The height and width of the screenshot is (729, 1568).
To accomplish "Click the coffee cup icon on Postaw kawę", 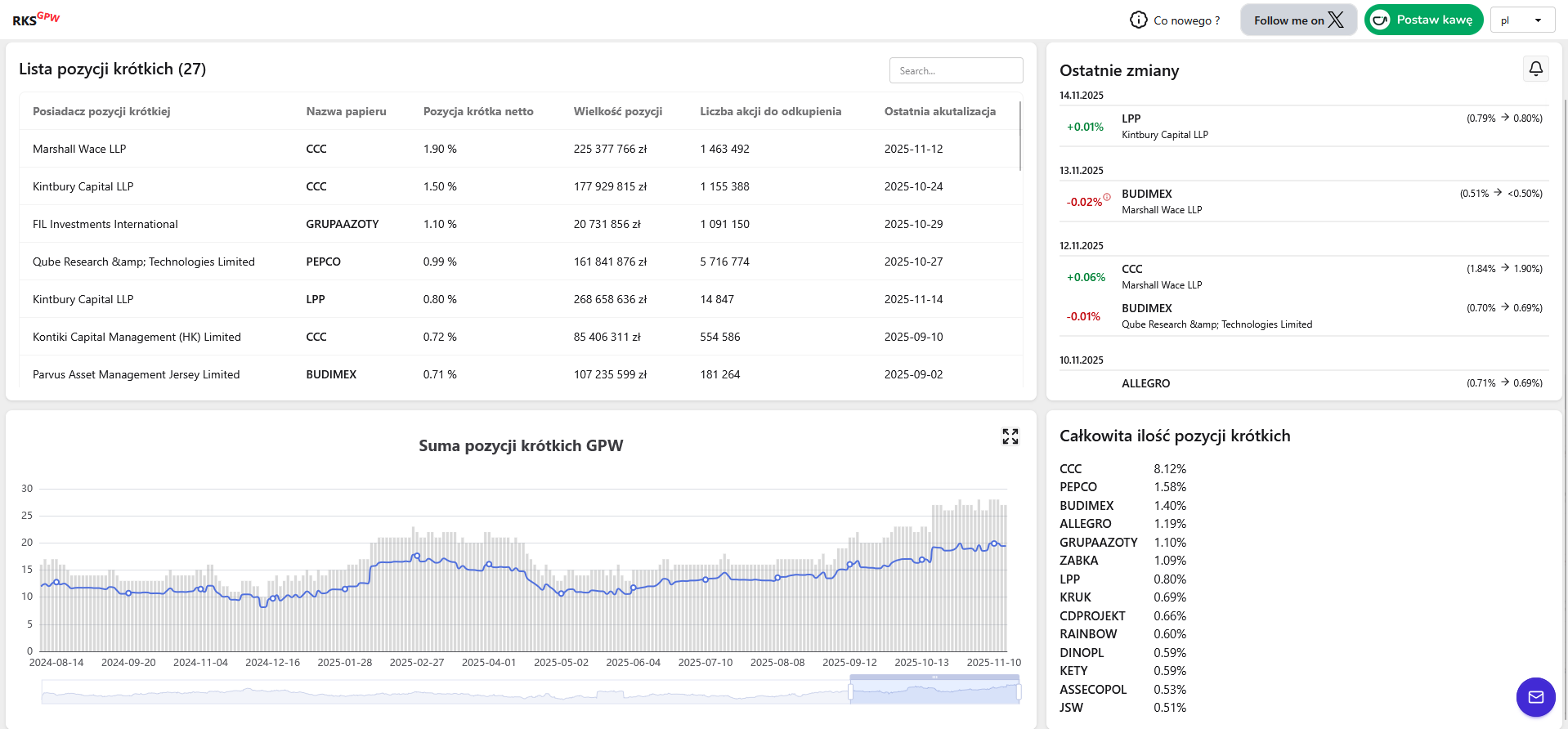I will [x=1380, y=20].
